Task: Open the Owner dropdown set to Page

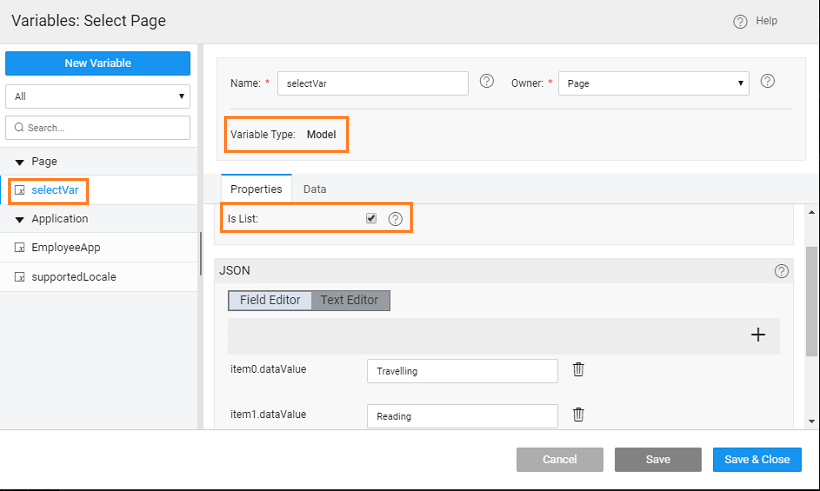Action: coord(654,84)
